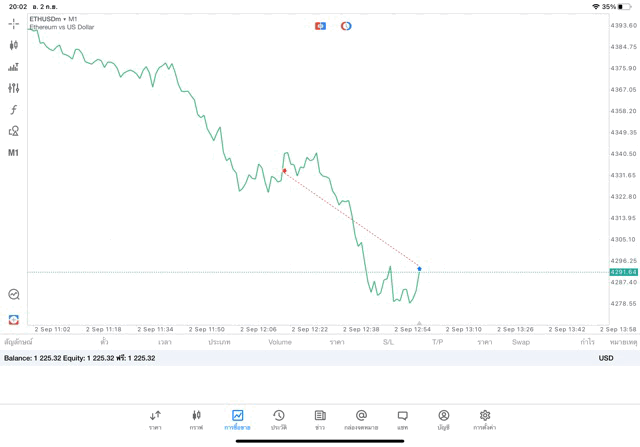640x447 pixels.
Task: Open the กล่องจดหมาย mailbox tab
Action: pos(361,420)
